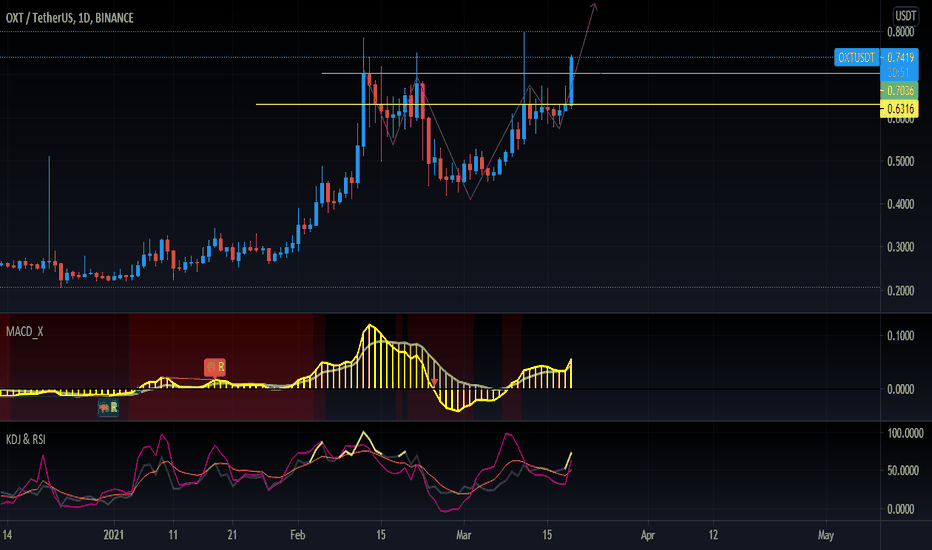Select the green horizontal resistance line
932x550 pixels.
point(600,74)
